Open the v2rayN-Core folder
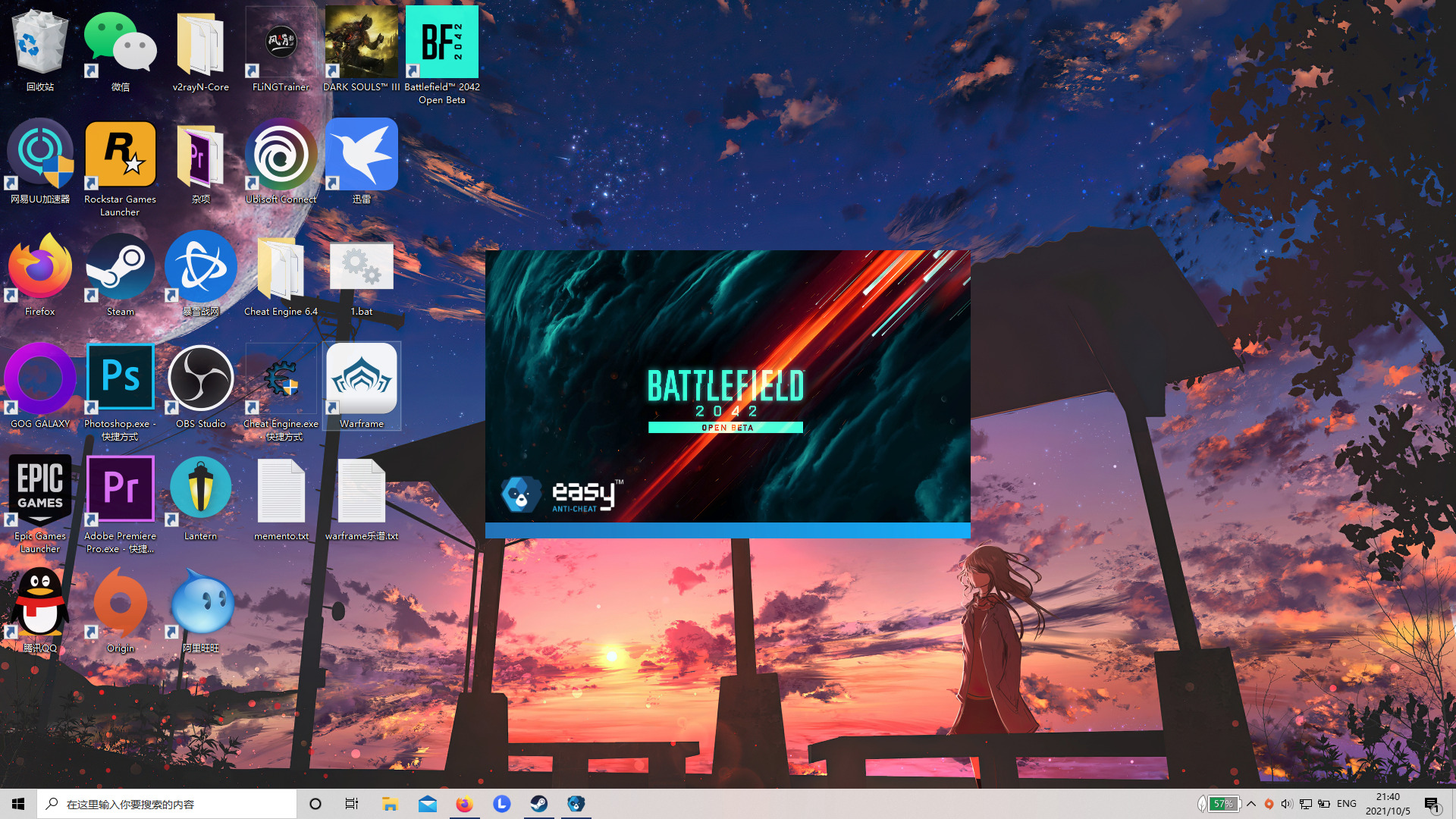The width and height of the screenshot is (1456, 819). (x=201, y=50)
